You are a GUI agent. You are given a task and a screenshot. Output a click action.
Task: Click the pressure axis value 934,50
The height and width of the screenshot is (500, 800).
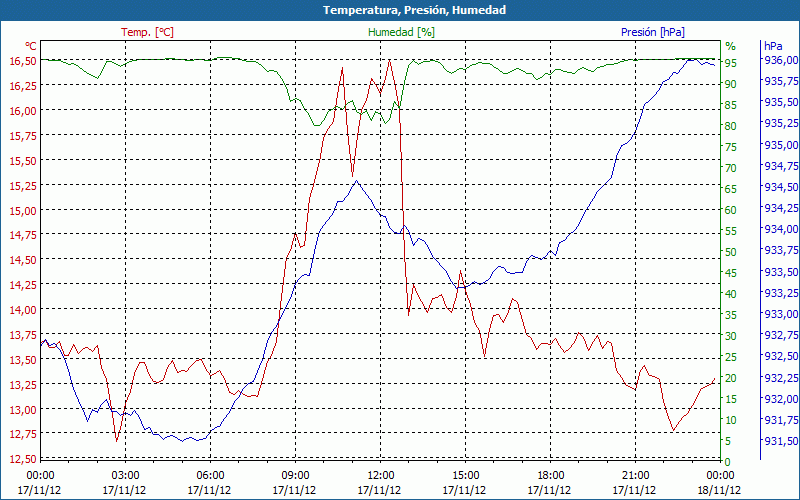tap(781, 187)
